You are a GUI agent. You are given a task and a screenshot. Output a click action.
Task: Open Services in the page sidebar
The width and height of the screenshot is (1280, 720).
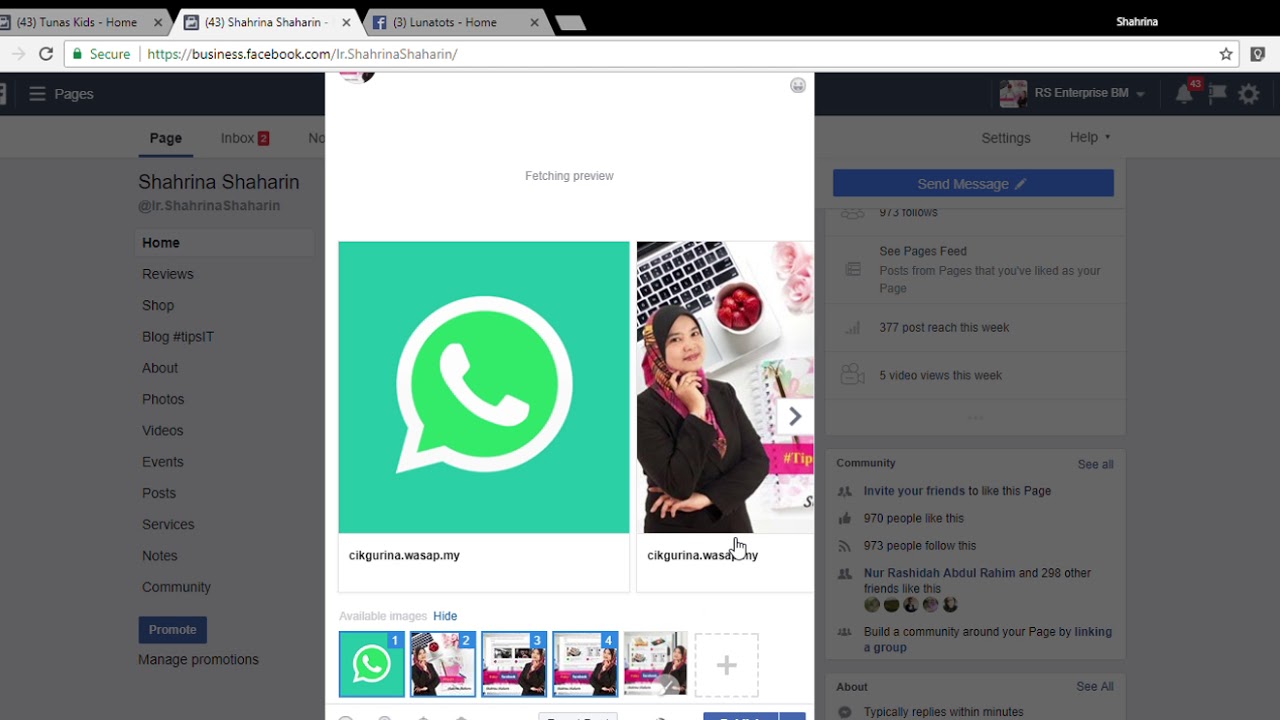[168, 524]
